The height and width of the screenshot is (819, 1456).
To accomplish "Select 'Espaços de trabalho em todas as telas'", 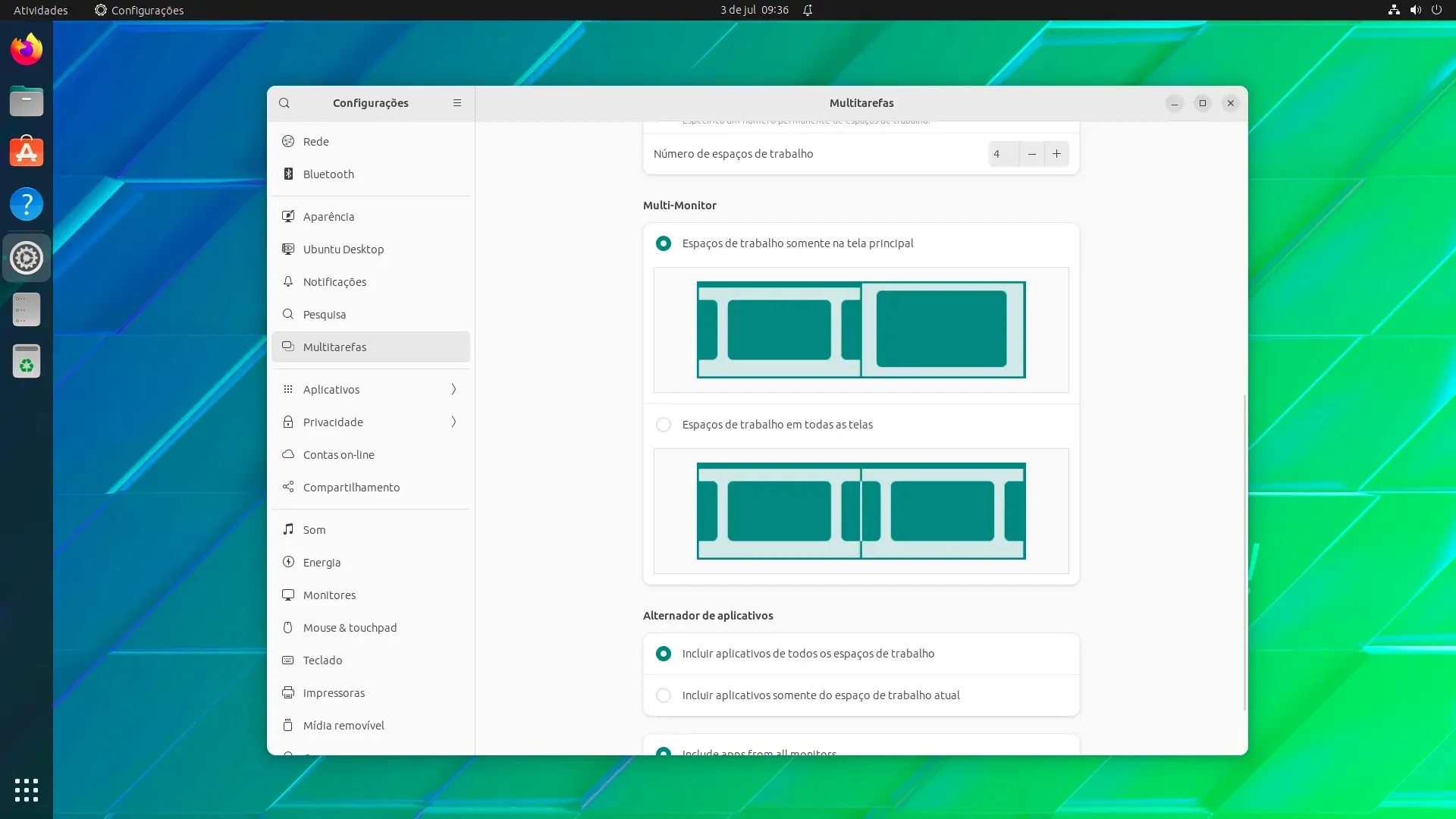I will coord(664,425).
